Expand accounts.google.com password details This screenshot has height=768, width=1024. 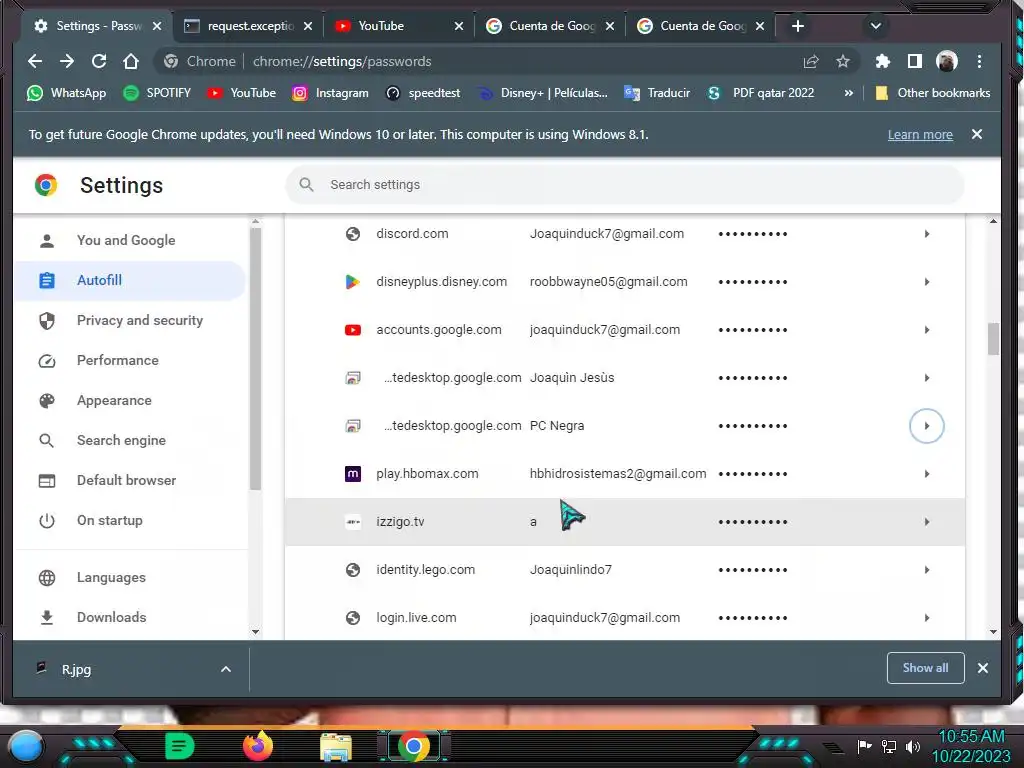coord(927,330)
